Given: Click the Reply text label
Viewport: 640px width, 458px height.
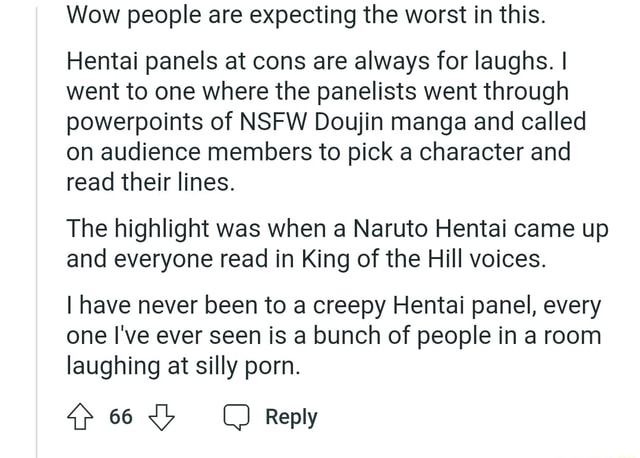Looking at the screenshot, I should pos(291,418).
